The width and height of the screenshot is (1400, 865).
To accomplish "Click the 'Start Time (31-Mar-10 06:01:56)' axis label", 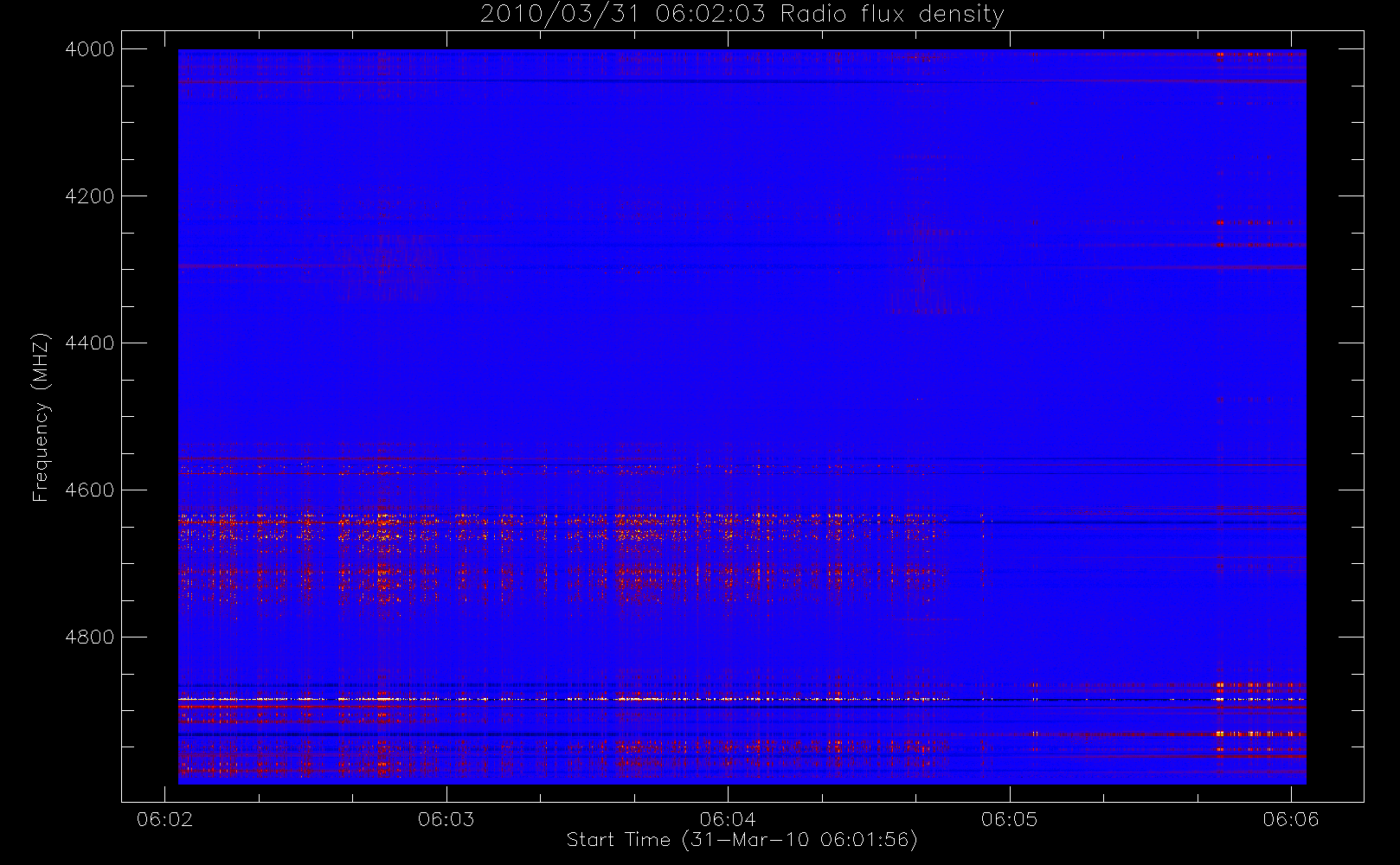I will click(x=742, y=840).
